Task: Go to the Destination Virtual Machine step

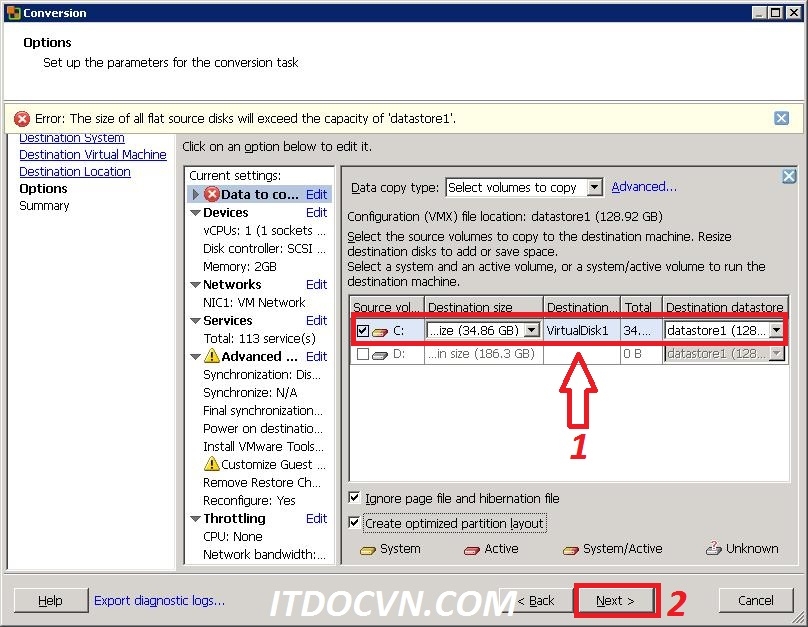Action: (x=93, y=155)
